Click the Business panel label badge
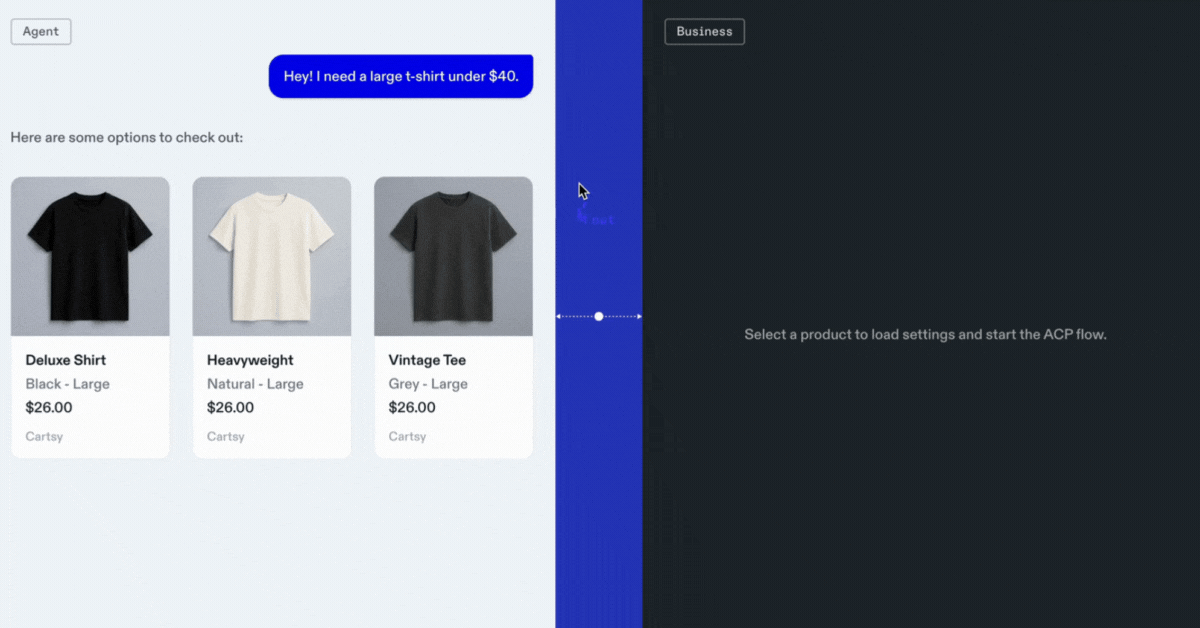Viewport: 1200px width, 628px height. (704, 31)
